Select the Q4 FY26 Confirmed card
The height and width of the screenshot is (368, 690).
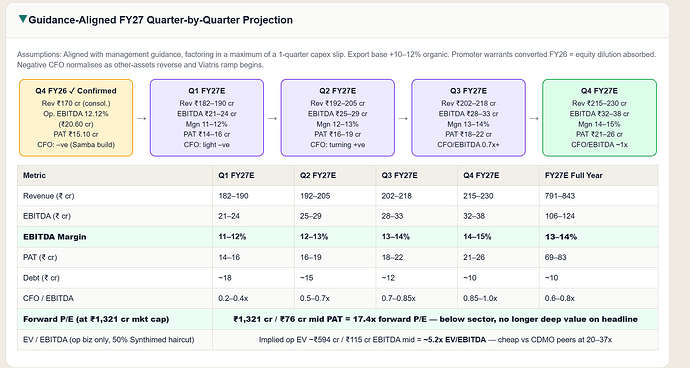(x=76, y=118)
